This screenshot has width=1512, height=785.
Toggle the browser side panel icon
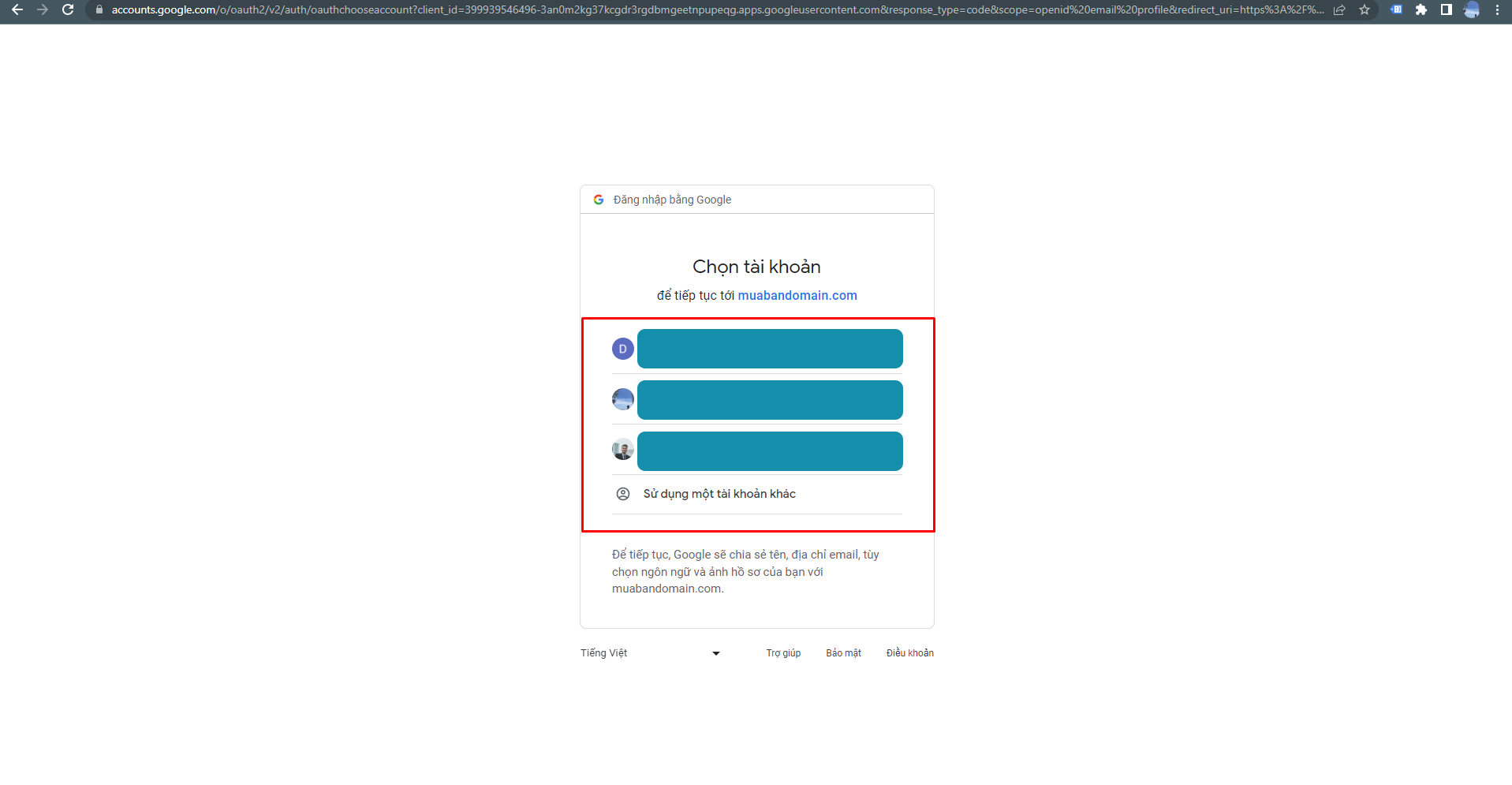[x=1447, y=10]
